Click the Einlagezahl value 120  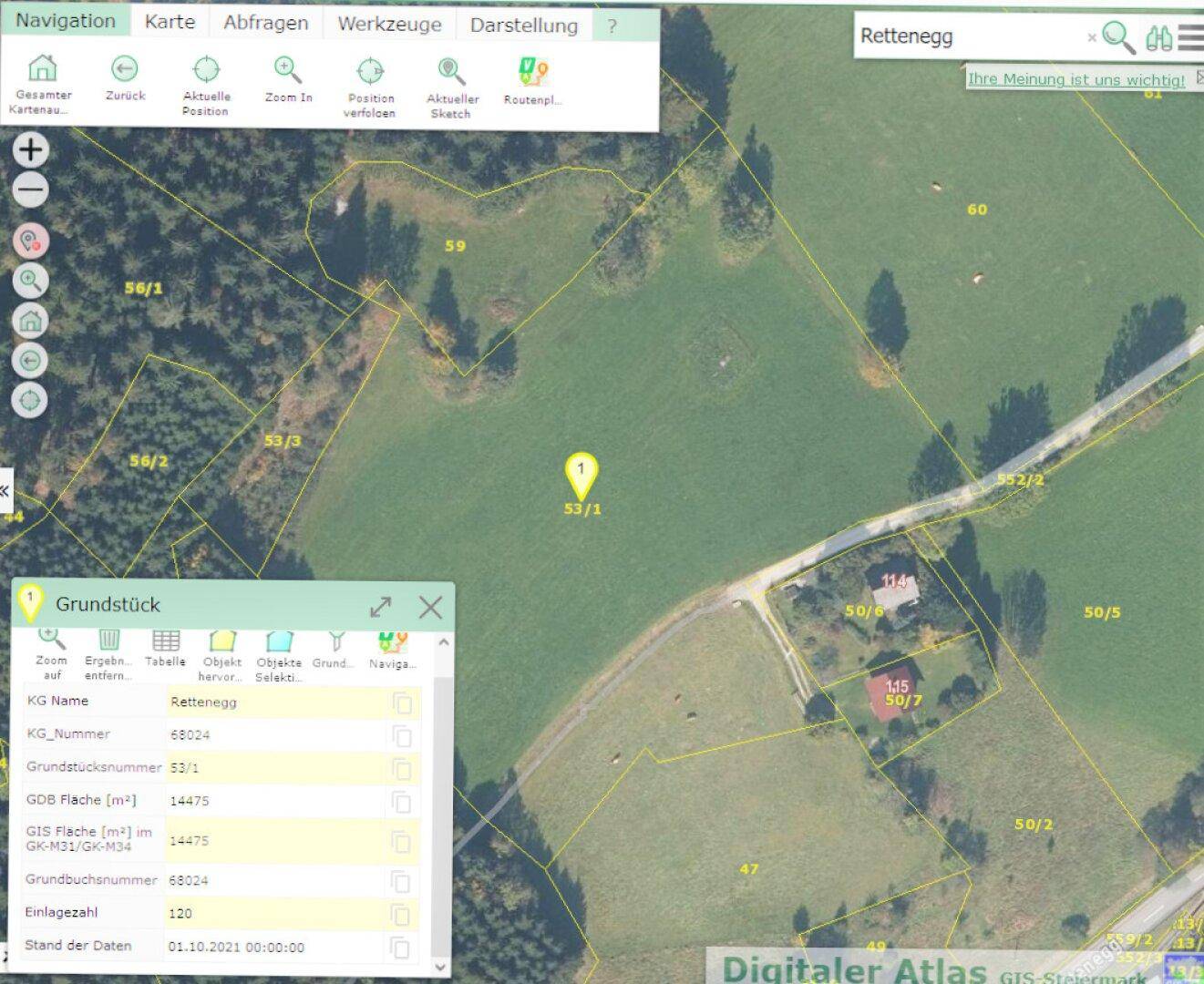point(180,914)
